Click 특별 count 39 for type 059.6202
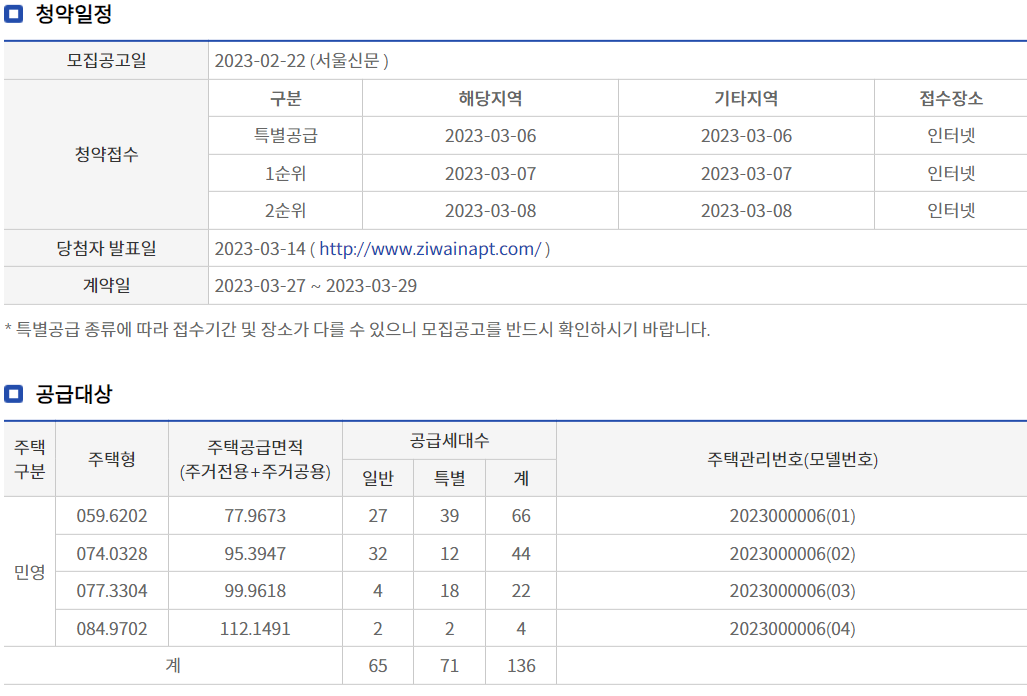The image size is (1027, 696). (449, 516)
